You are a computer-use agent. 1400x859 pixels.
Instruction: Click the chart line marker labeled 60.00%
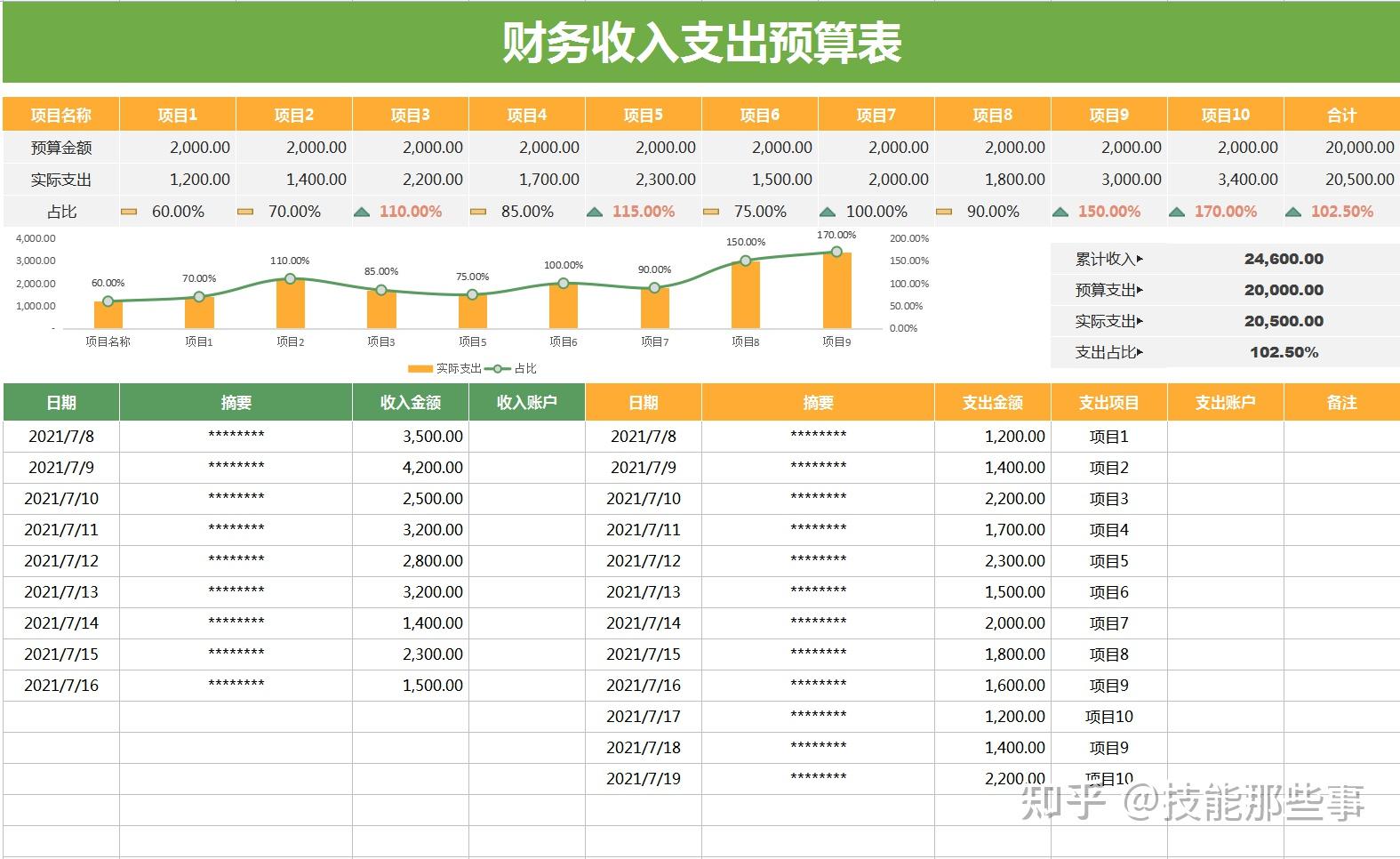[108, 301]
